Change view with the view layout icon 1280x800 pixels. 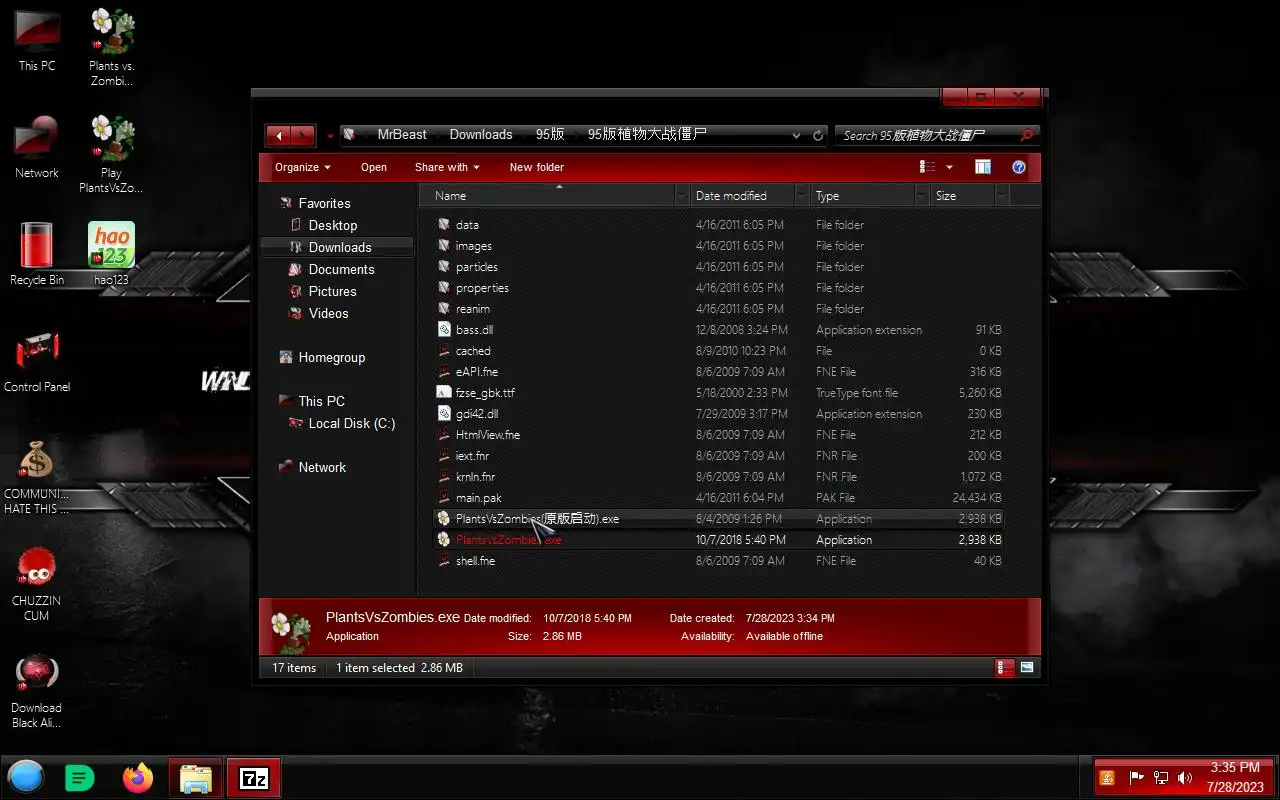[927, 167]
